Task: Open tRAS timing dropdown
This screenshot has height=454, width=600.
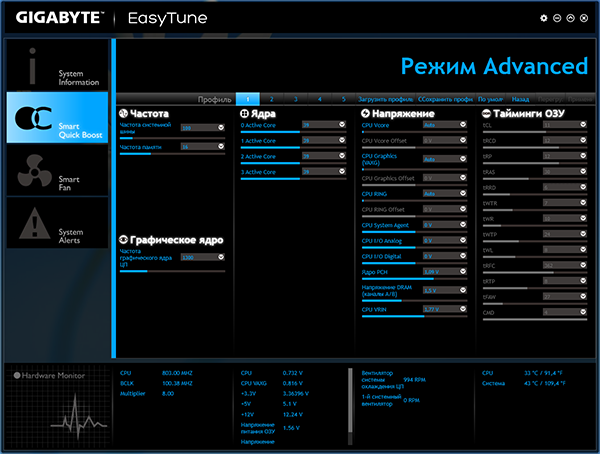Action: pyautogui.click(x=583, y=171)
